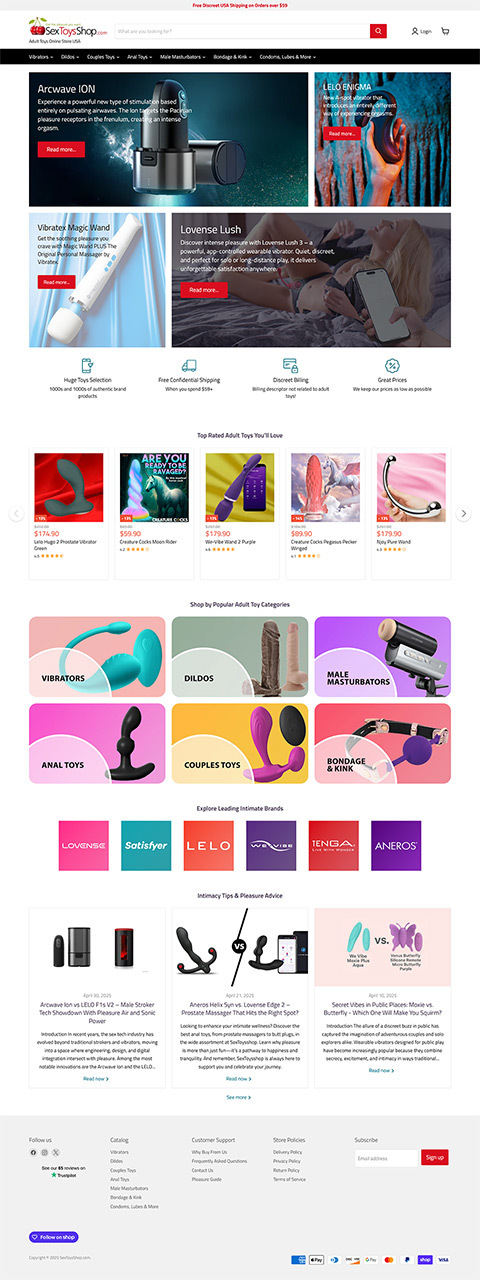Viewport: 480px width, 1280px height.
Task: Expand the Vibrators menu dropdown
Action: (42, 57)
